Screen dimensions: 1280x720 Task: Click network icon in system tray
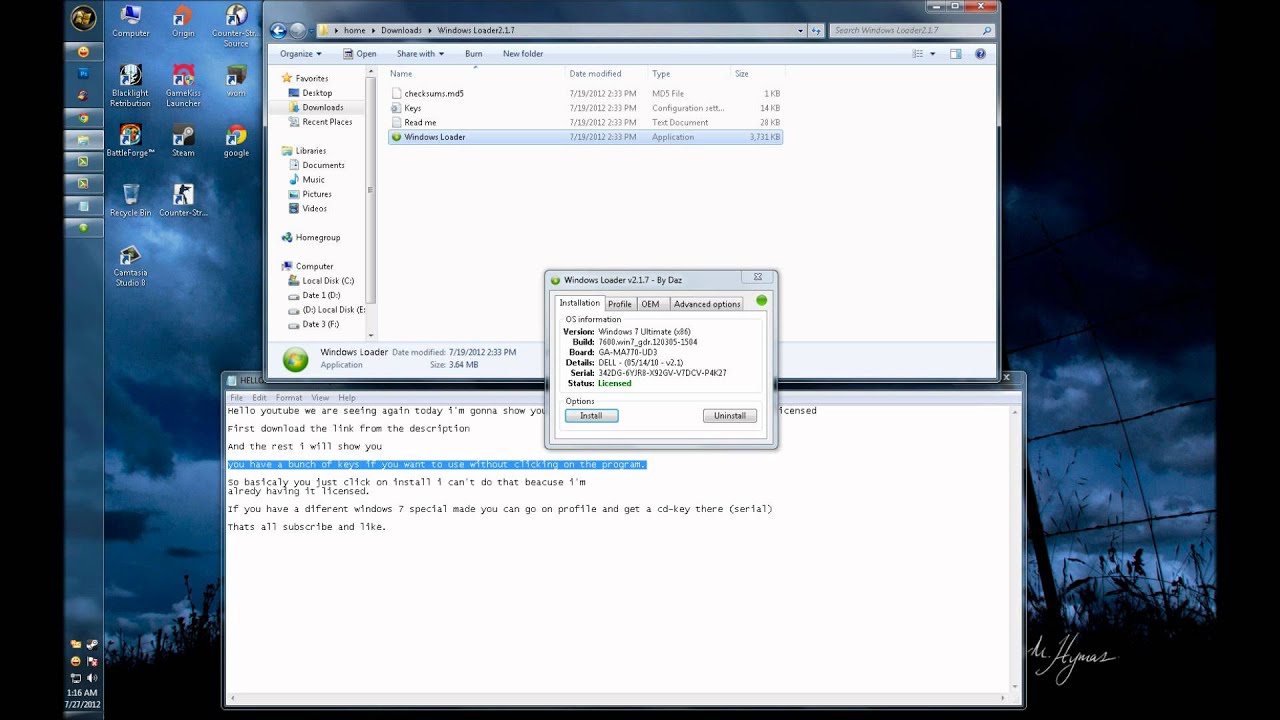(x=76, y=678)
